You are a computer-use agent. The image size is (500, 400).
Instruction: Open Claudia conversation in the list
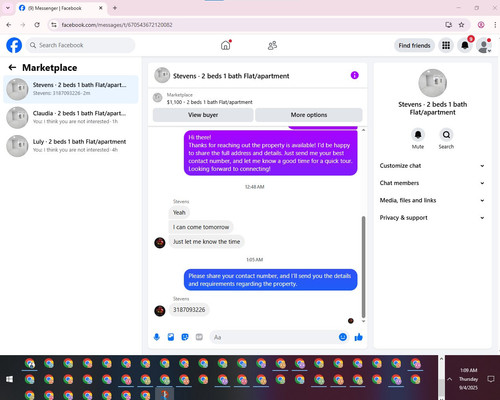click(x=71, y=117)
